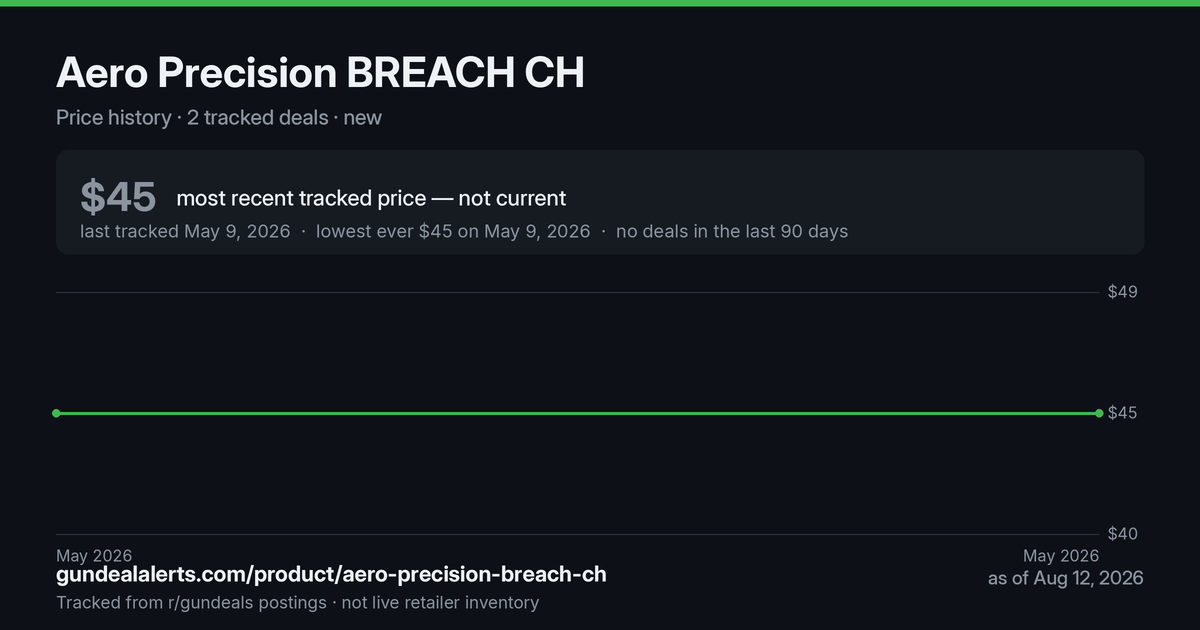Open the gundealalerts.com product URL link

tap(331, 575)
